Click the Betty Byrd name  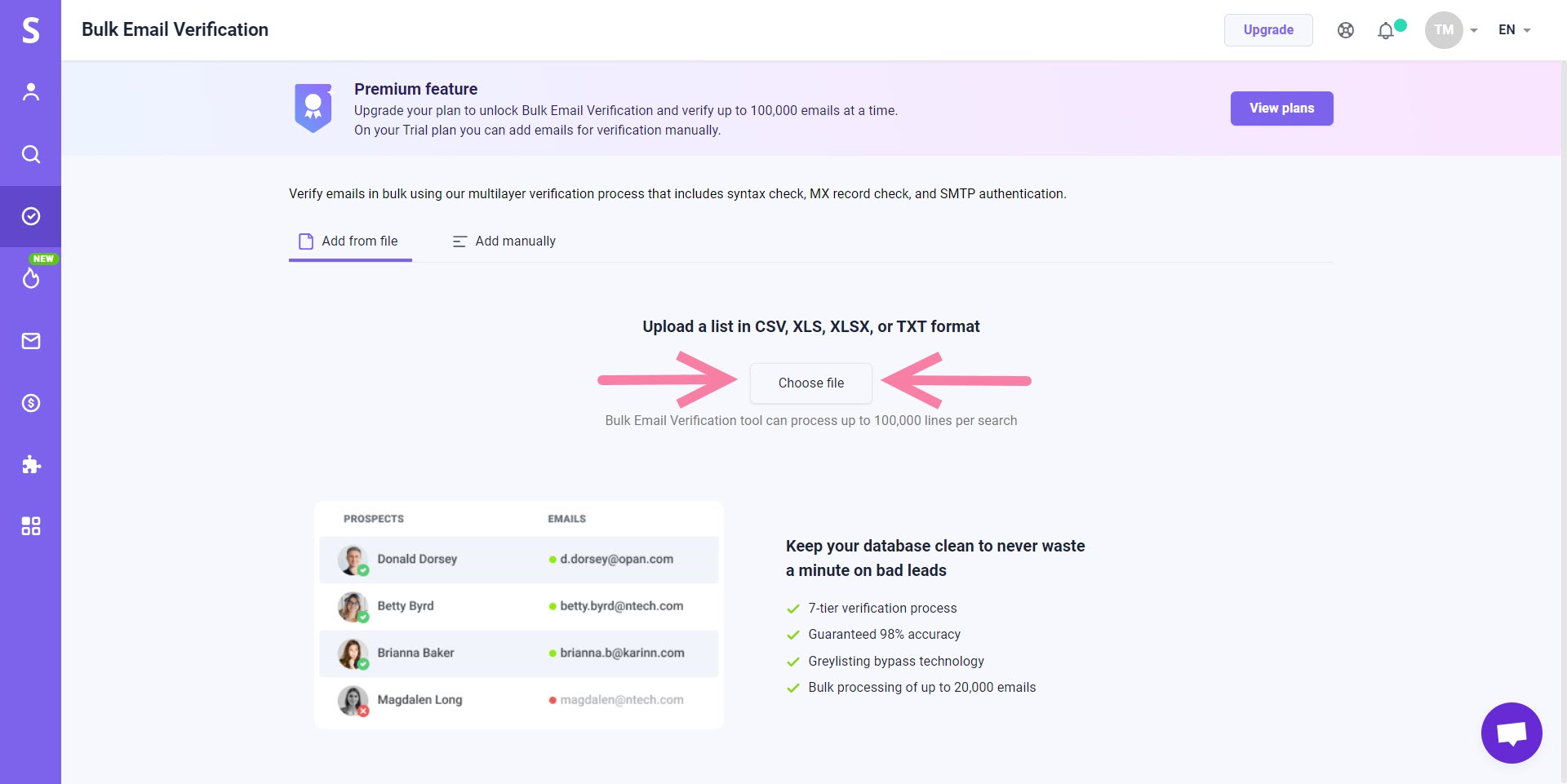point(406,606)
